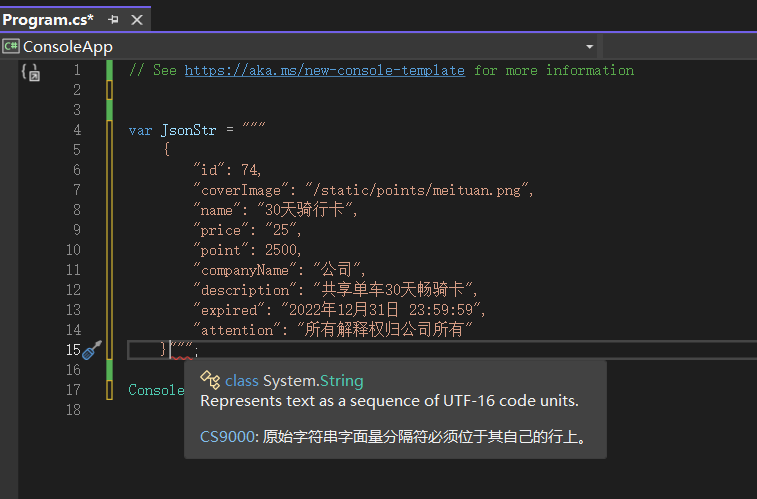Viewport: 757px width, 499px height.
Task: Click the "expired" date value on line 13
Action: [x=381, y=310]
